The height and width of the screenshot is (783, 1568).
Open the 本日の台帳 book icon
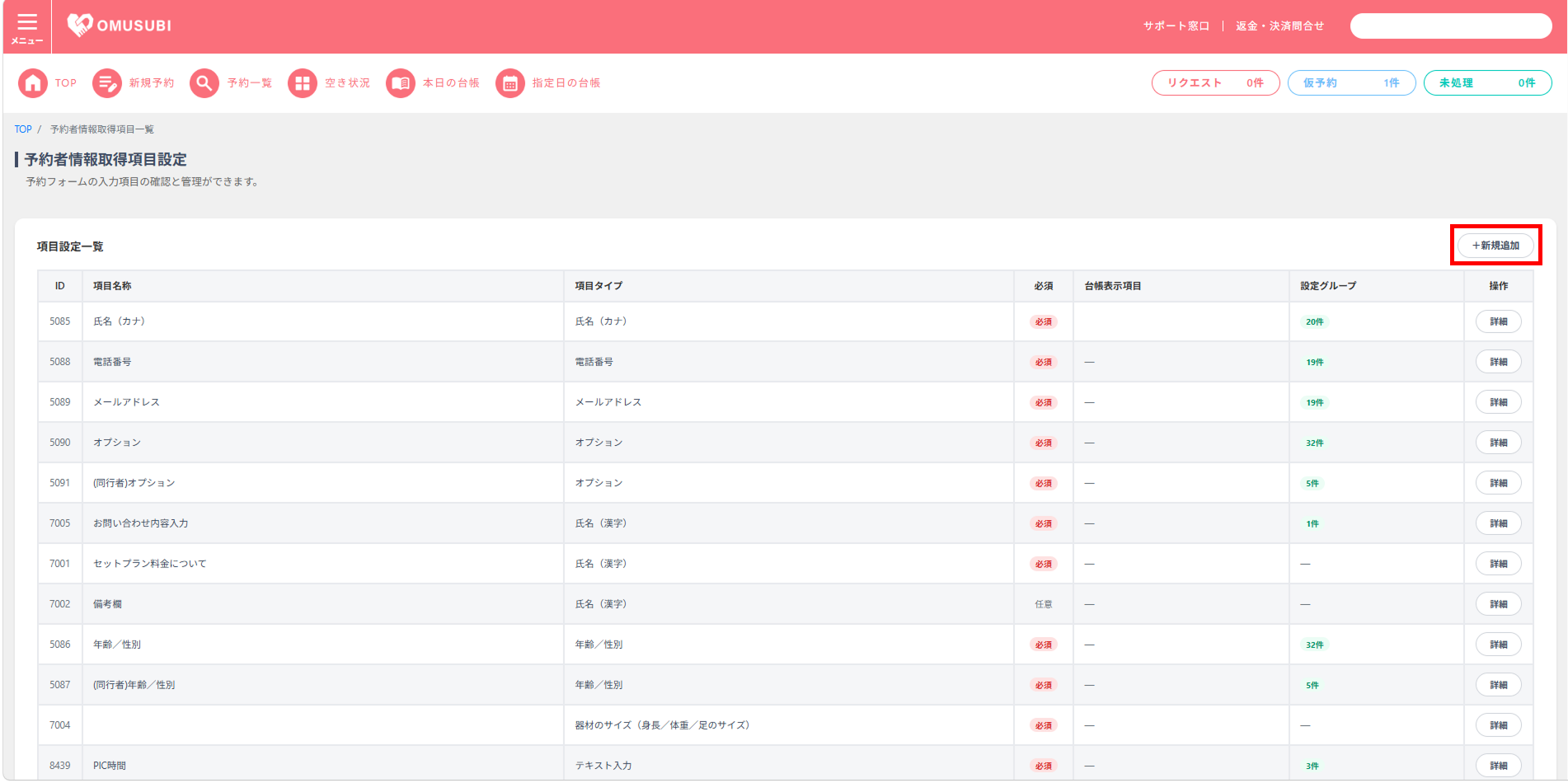click(x=401, y=83)
